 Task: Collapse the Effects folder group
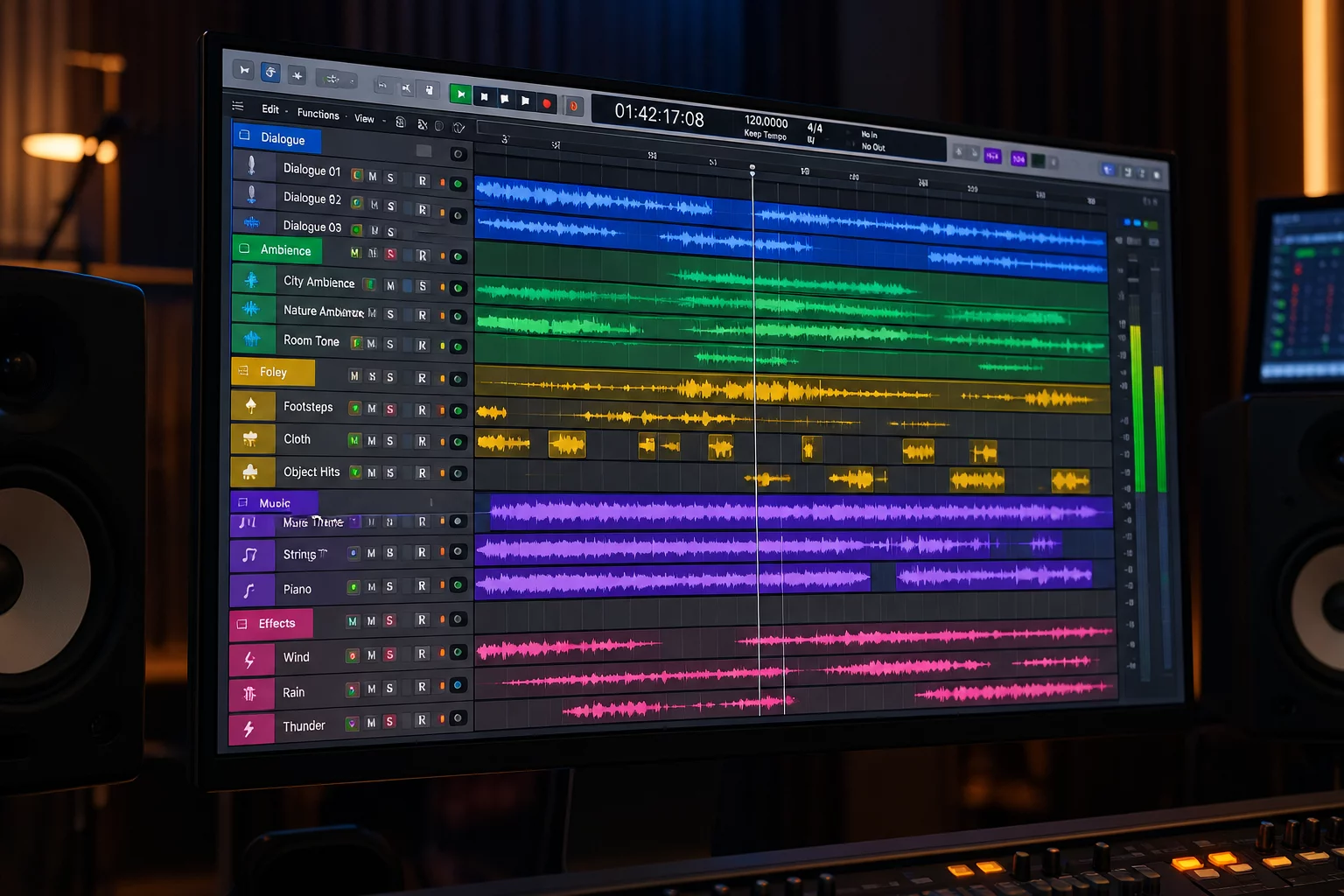pos(241,624)
